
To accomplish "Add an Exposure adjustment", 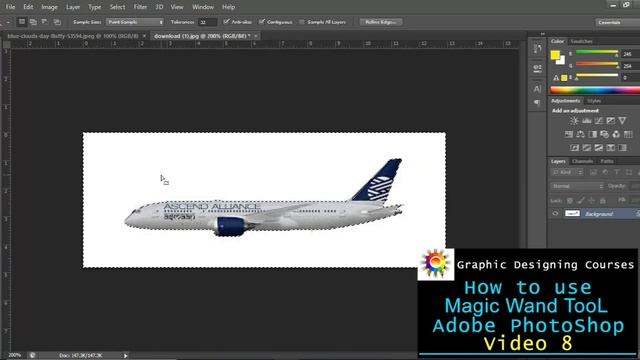I will coord(610,121).
